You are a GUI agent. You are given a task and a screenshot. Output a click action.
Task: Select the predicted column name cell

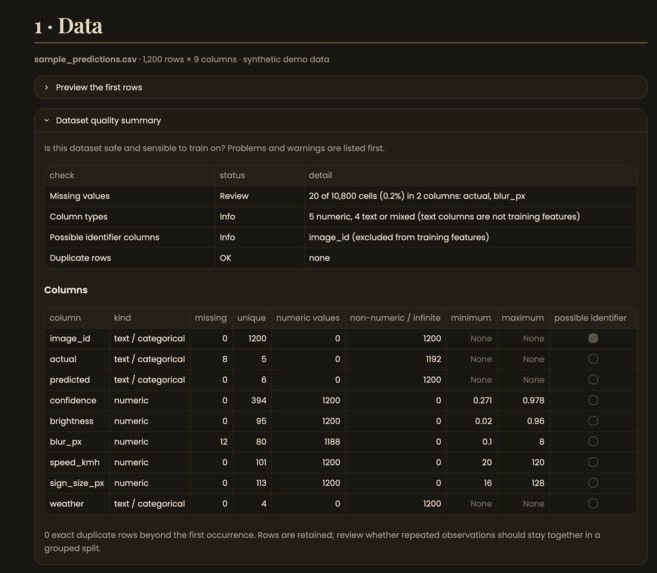(x=77, y=379)
